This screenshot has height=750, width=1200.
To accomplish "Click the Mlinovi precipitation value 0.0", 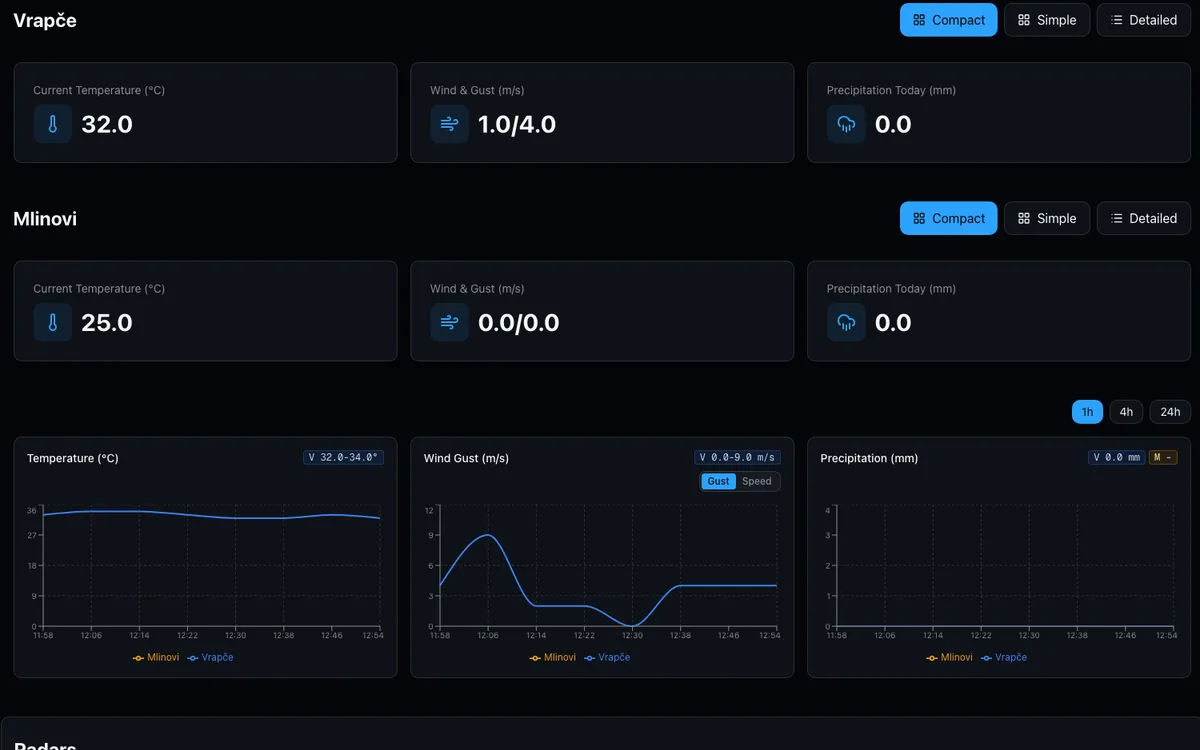I will click(x=893, y=322).
